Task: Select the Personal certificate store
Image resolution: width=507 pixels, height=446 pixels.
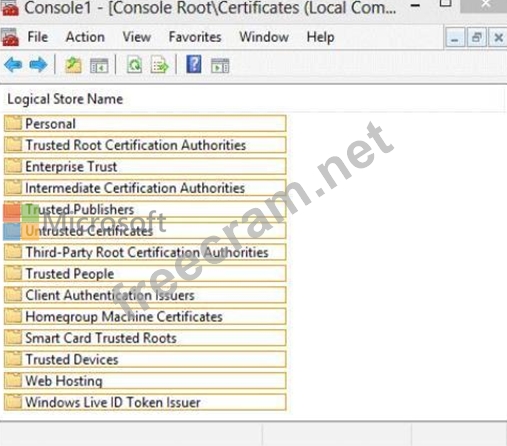Action: [145, 124]
